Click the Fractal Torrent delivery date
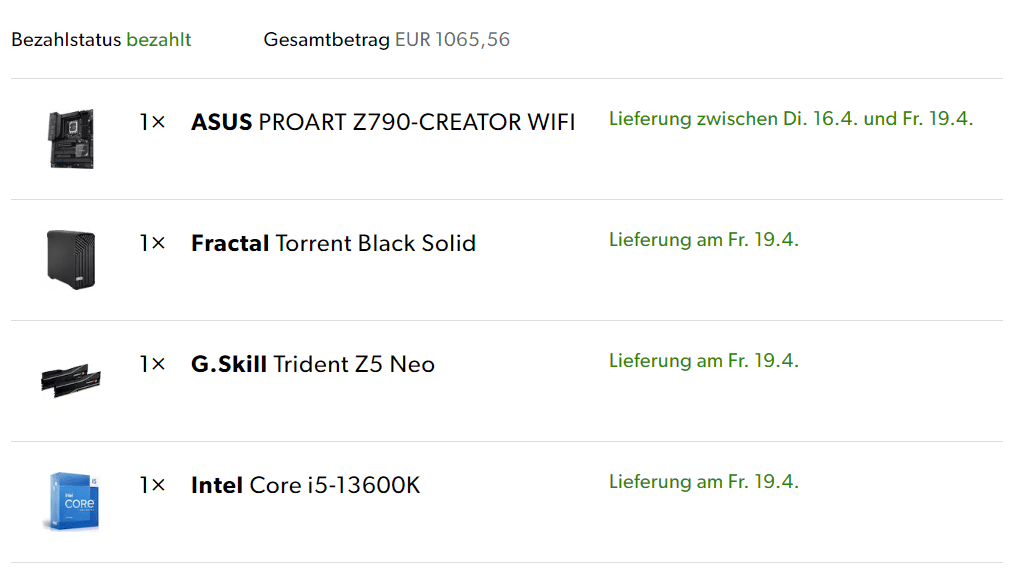The height and width of the screenshot is (580, 1012). click(703, 240)
